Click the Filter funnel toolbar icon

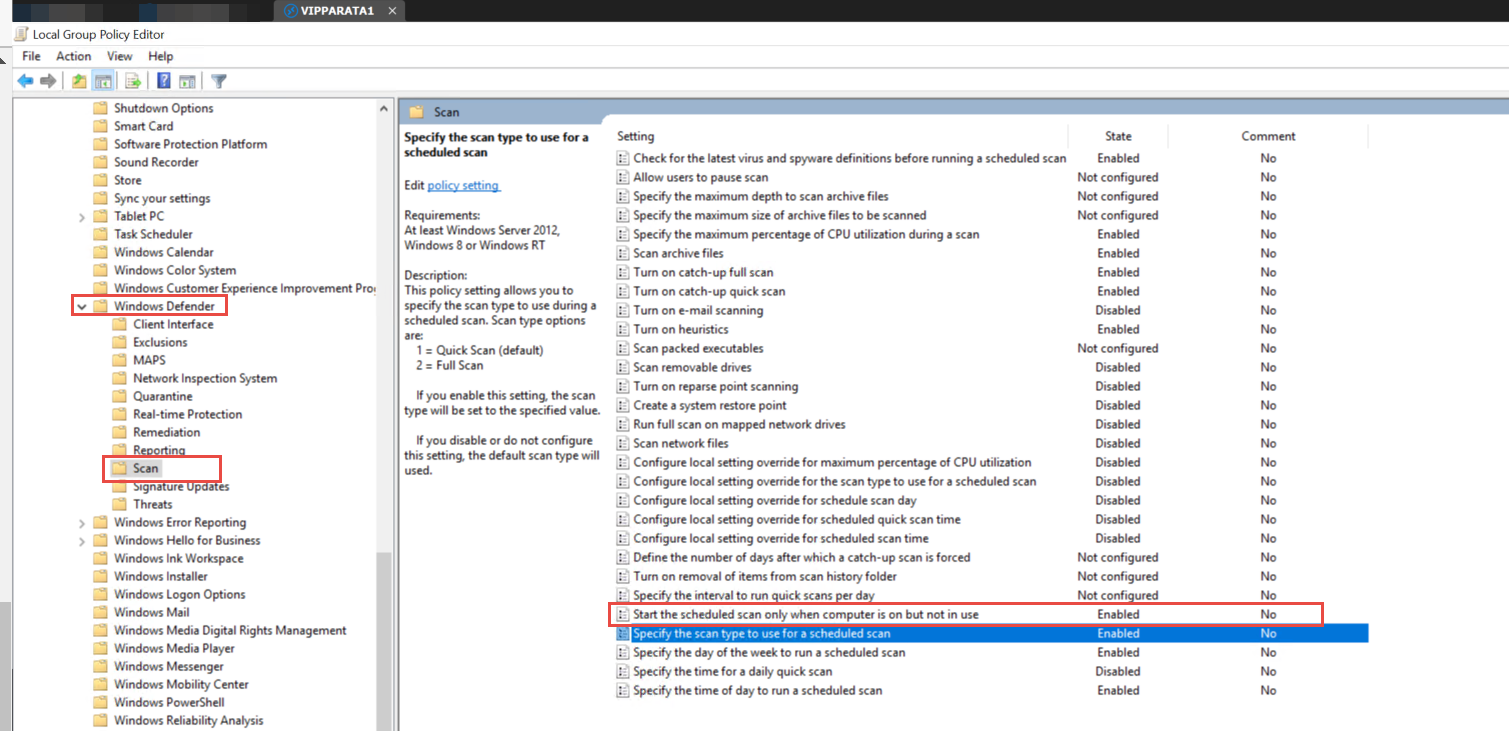[x=219, y=81]
